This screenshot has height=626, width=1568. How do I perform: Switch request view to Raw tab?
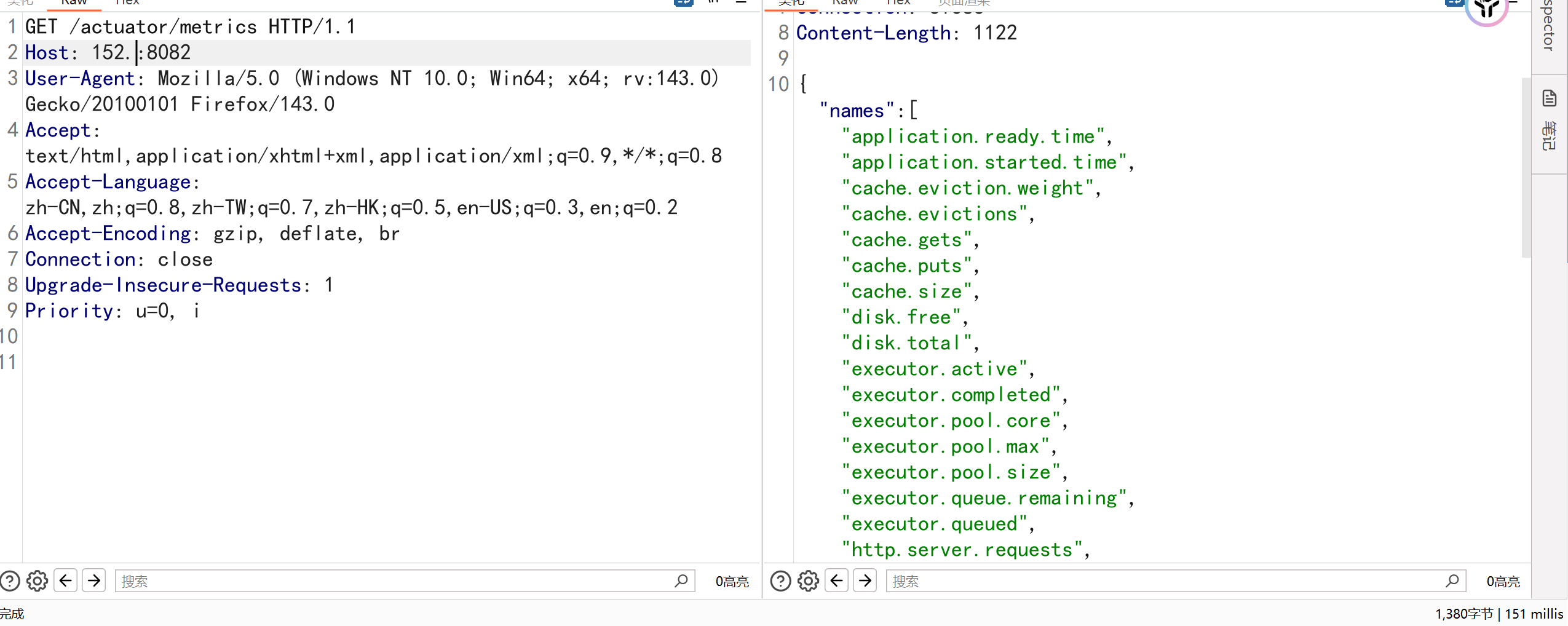click(x=74, y=3)
